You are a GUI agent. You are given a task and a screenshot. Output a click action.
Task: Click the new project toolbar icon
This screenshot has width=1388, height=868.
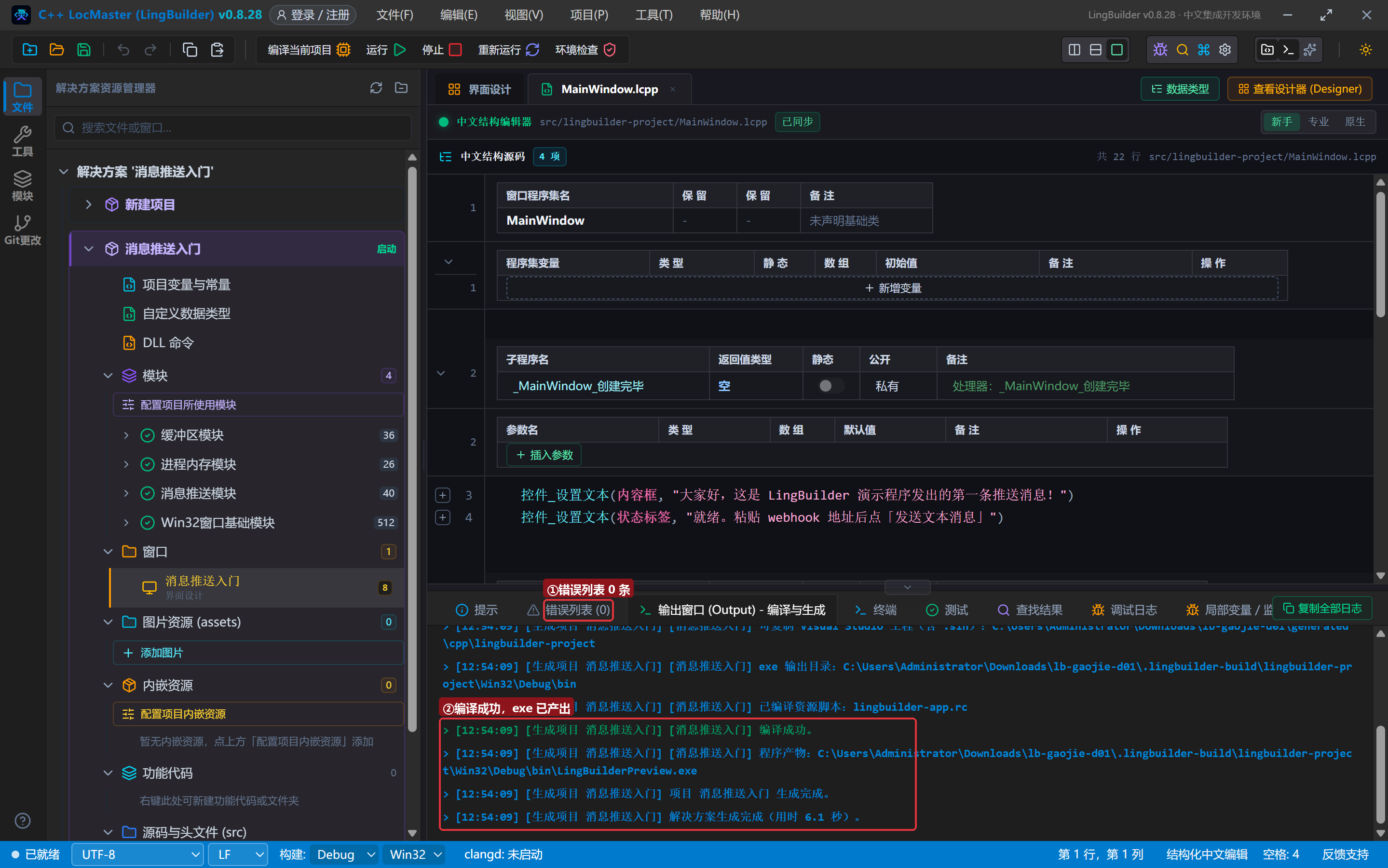(29, 50)
